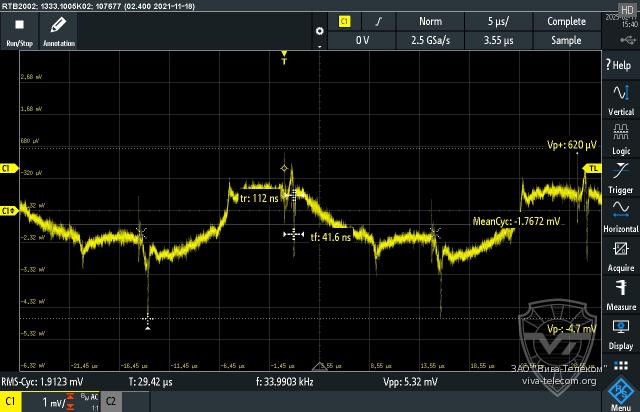Open the Help menu

pyautogui.click(x=621, y=65)
